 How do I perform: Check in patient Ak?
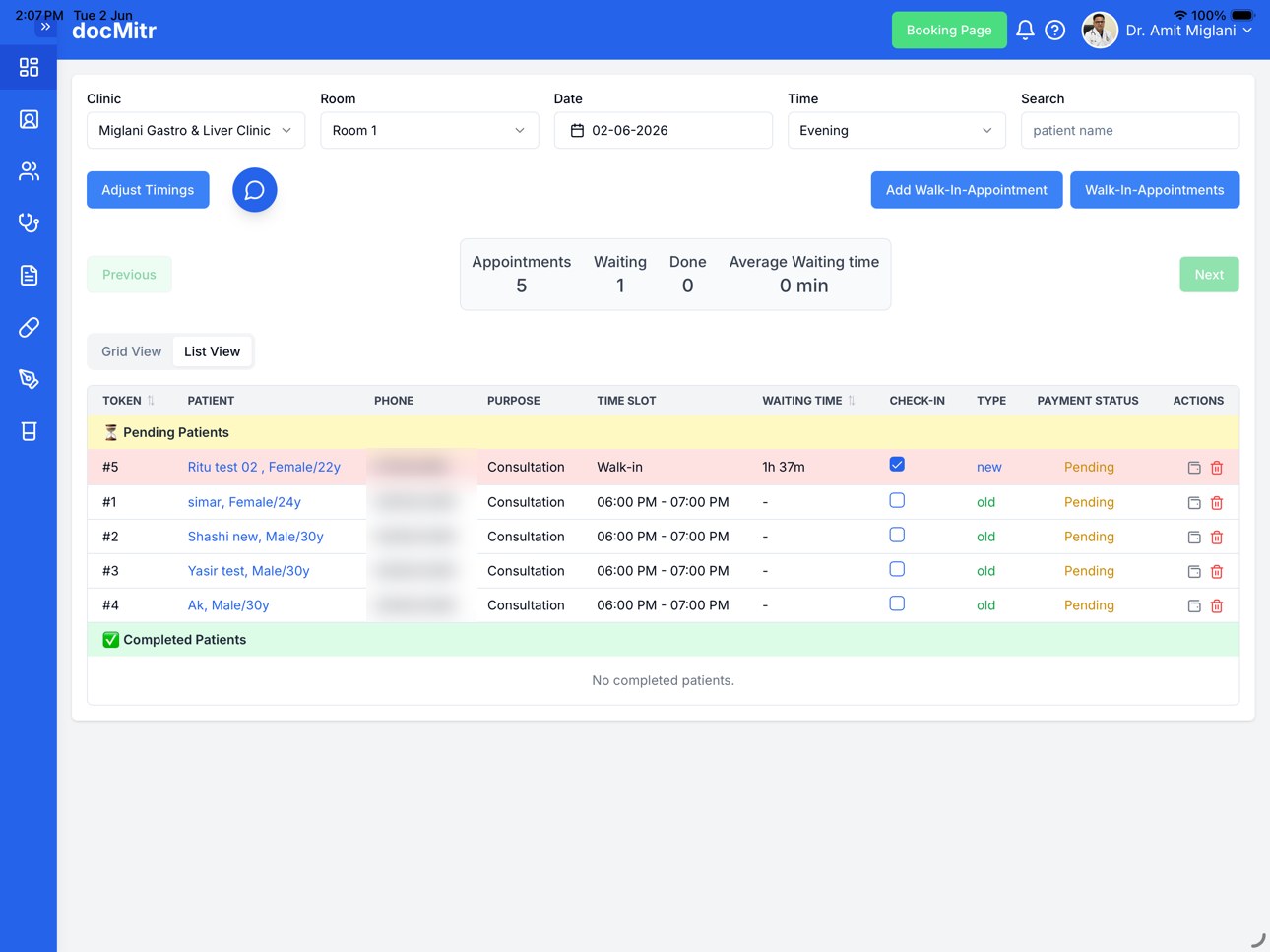coord(897,603)
